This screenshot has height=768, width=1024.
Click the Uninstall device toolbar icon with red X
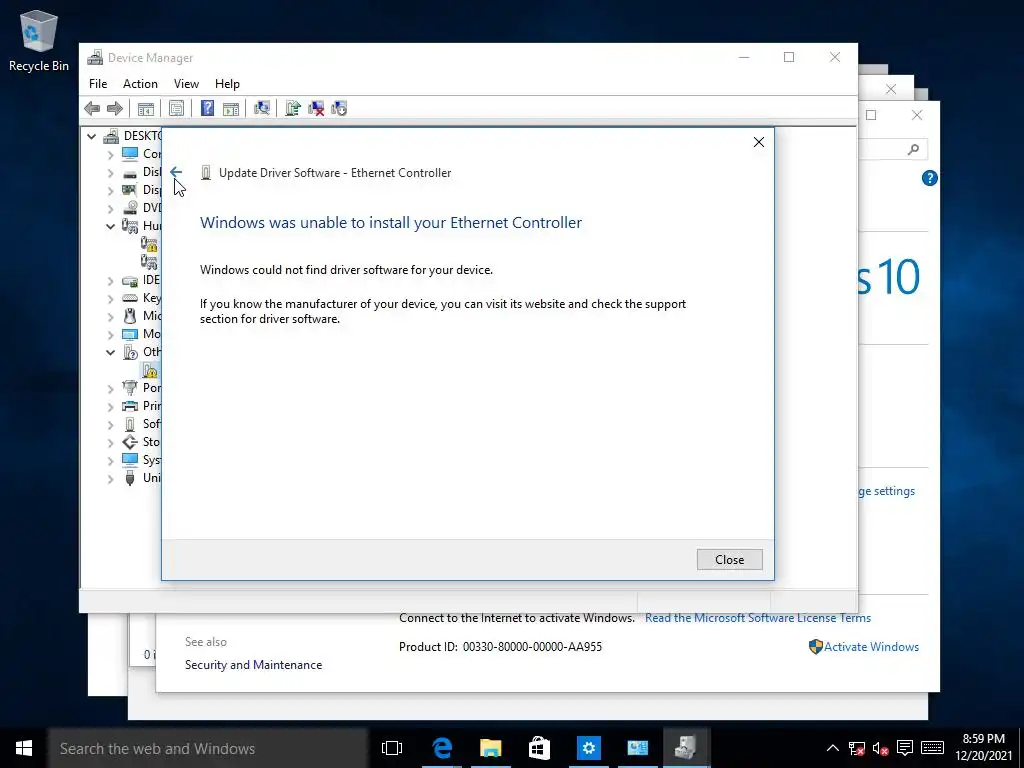pyautogui.click(x=316, y=108)
